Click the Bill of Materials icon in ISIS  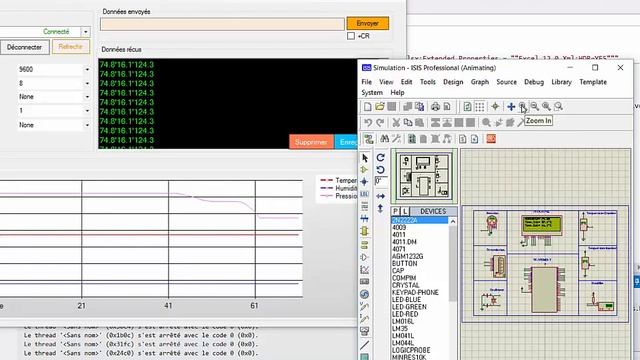[462, 139]
